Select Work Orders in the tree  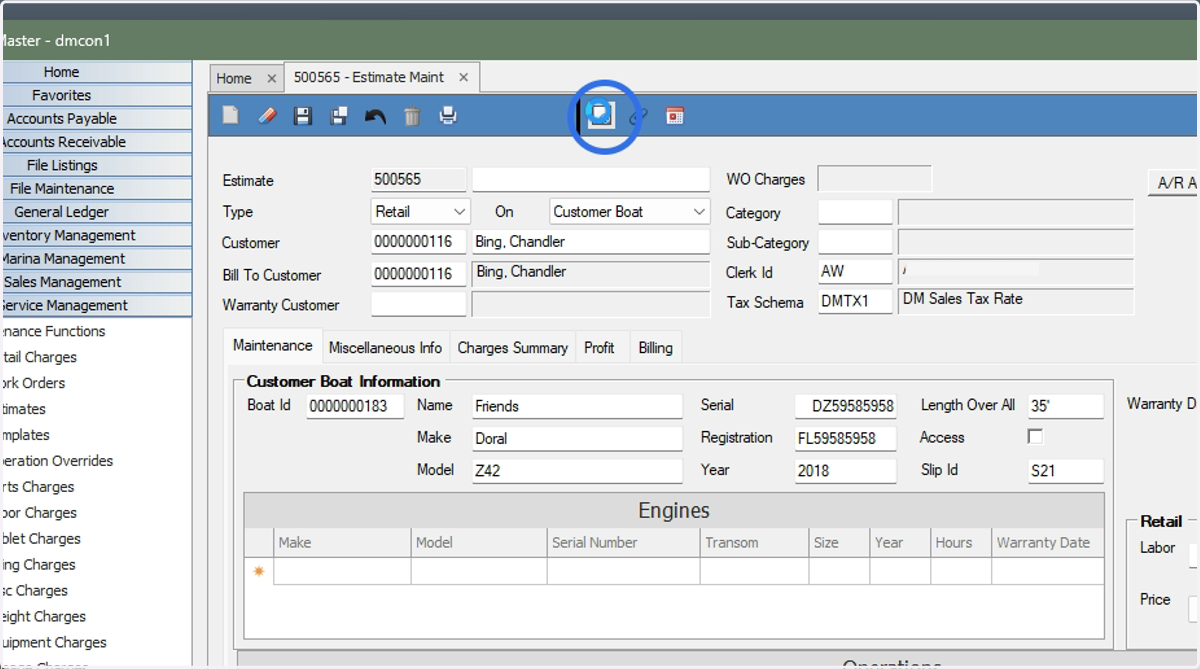[x=33, y=383]
